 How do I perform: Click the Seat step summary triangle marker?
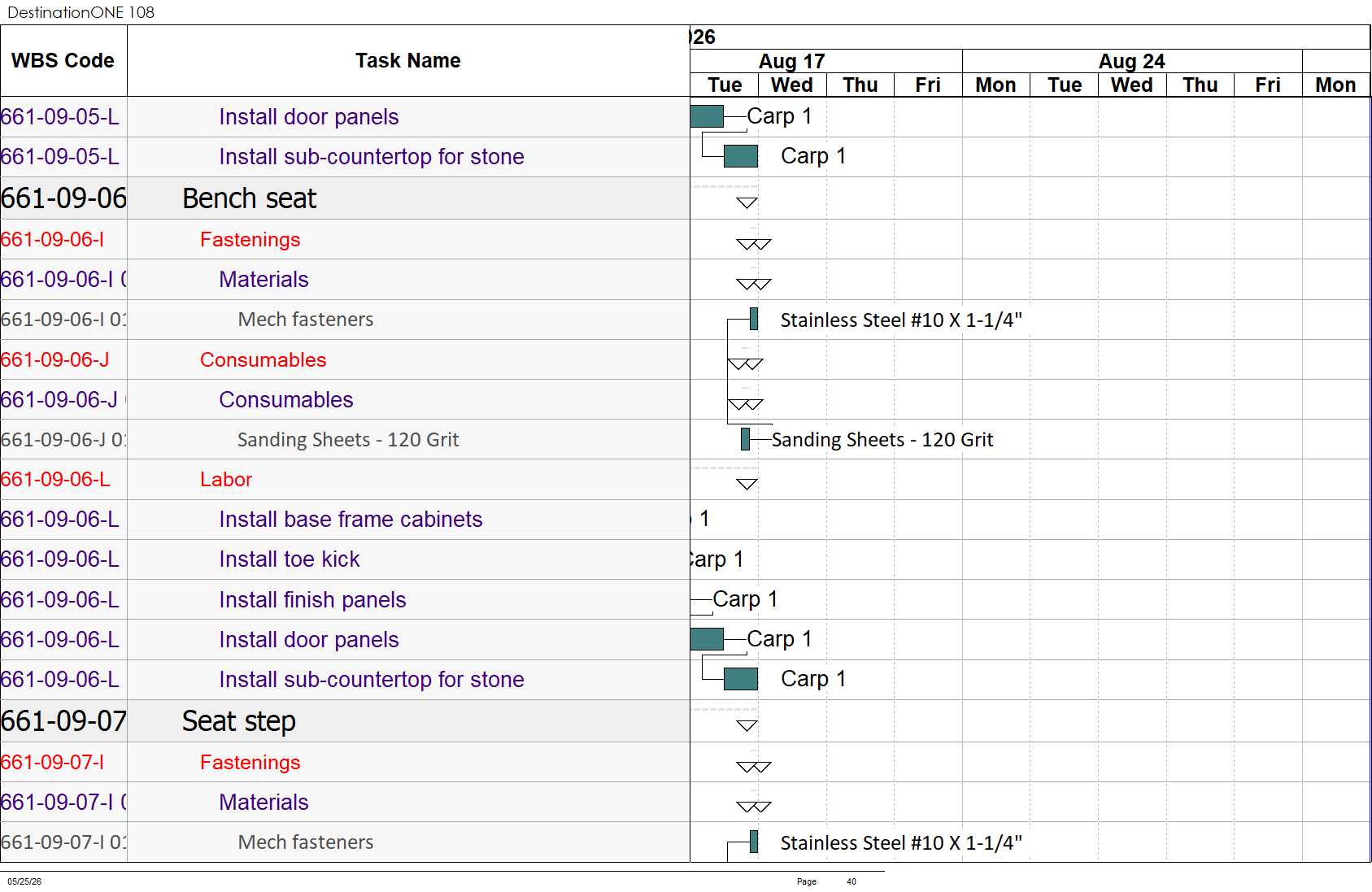tap(747, 725)
